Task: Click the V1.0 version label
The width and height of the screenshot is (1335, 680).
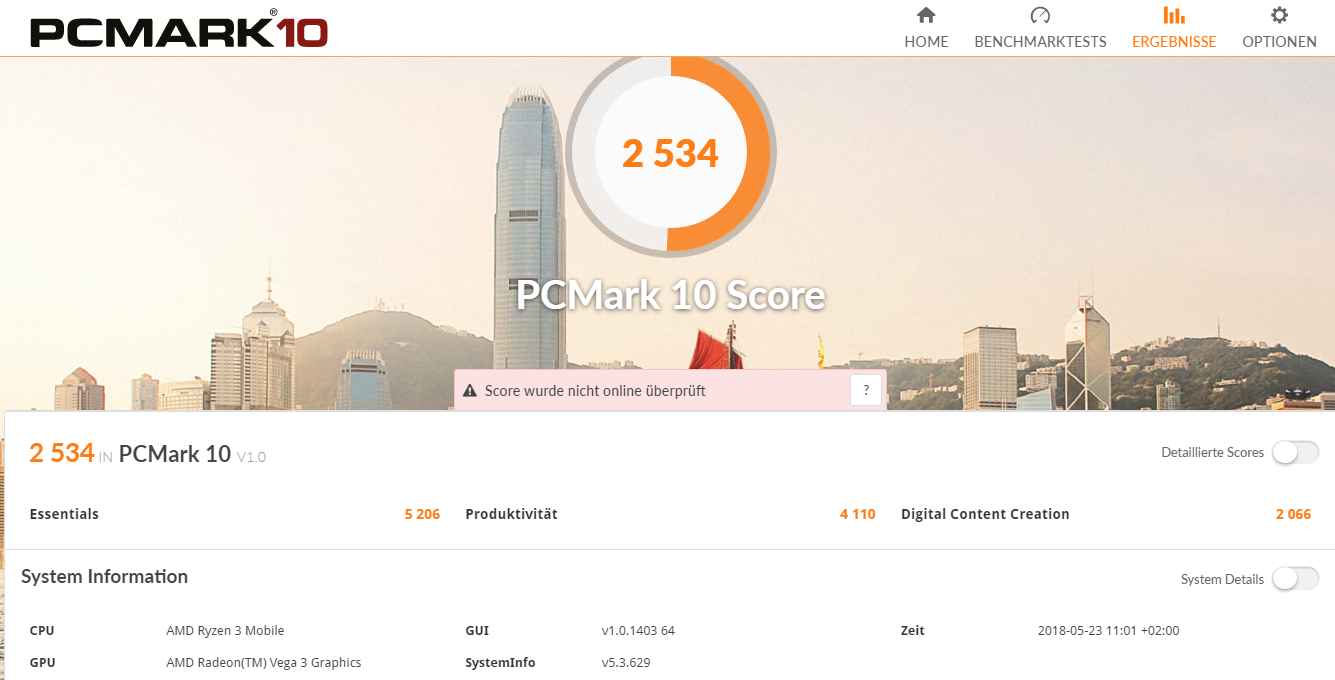Action: (251, 457)
